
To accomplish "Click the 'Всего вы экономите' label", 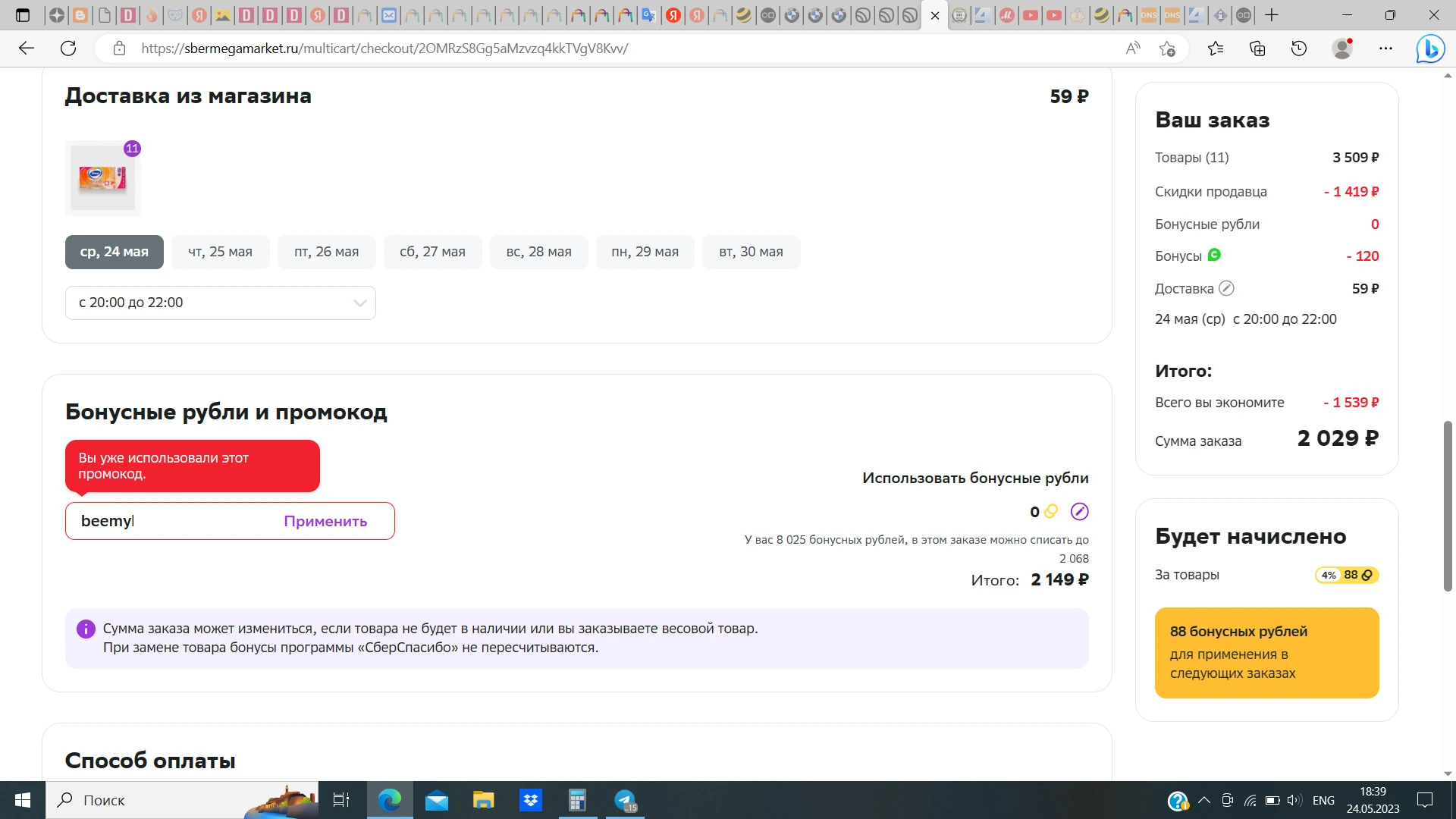I will coord(1219,403).
